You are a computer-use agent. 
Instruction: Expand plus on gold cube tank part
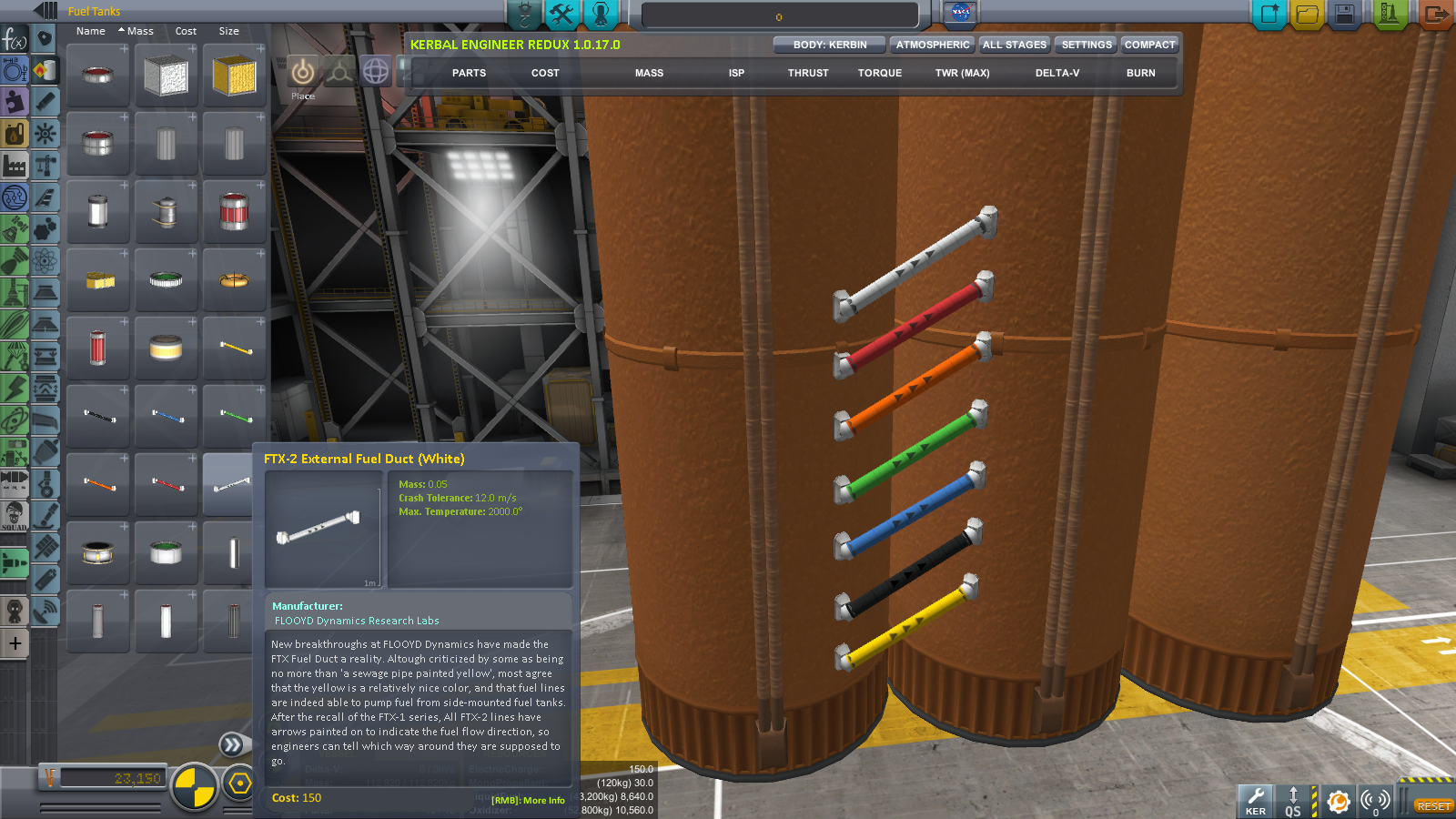point(260,49)
